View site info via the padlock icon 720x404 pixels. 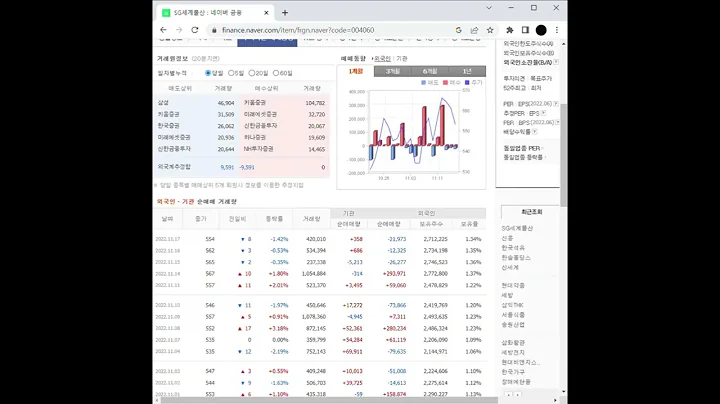pos(214,30)
